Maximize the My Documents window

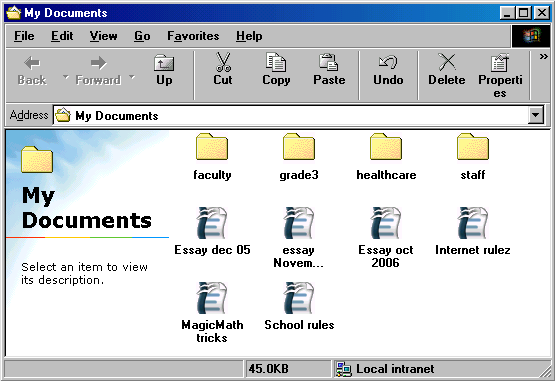tap(523, 13)
